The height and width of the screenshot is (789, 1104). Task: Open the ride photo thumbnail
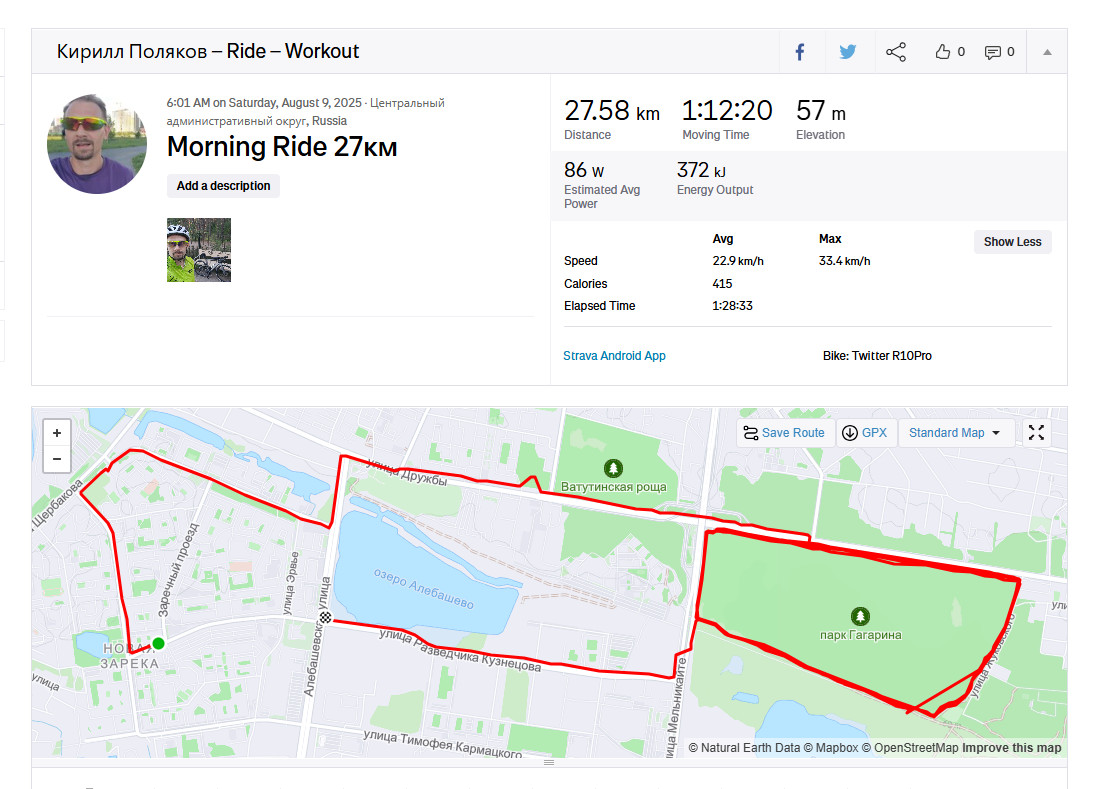(199, 250)
